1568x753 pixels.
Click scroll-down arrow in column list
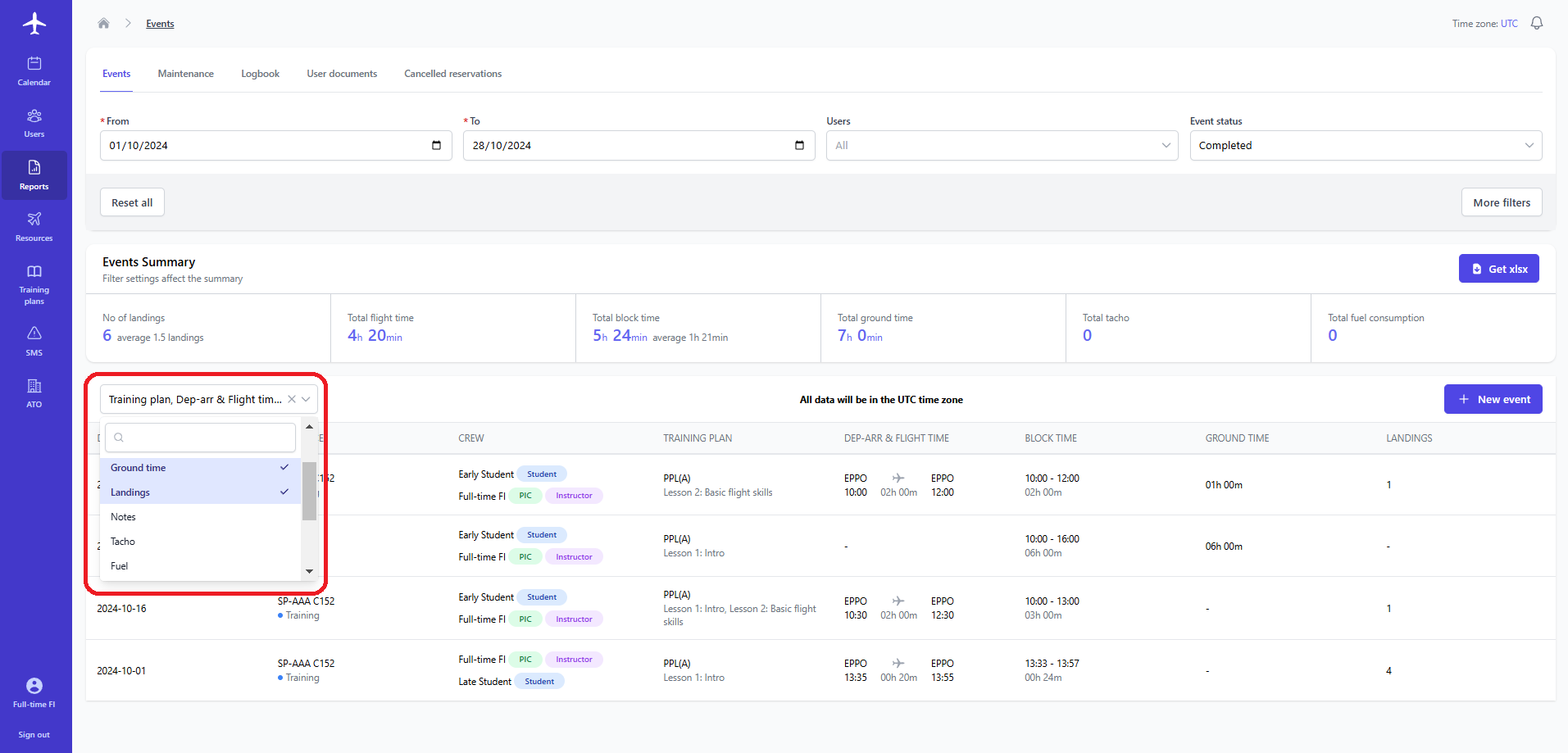pyautogui.click(x=309, y=571)
